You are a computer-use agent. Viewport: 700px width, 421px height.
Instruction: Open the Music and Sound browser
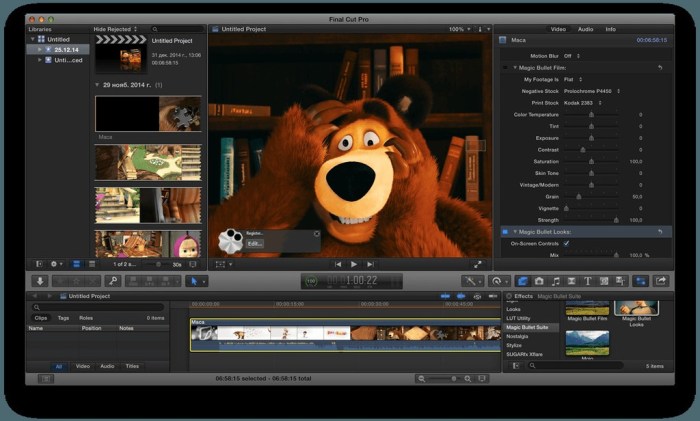click(x=555, y=281)
